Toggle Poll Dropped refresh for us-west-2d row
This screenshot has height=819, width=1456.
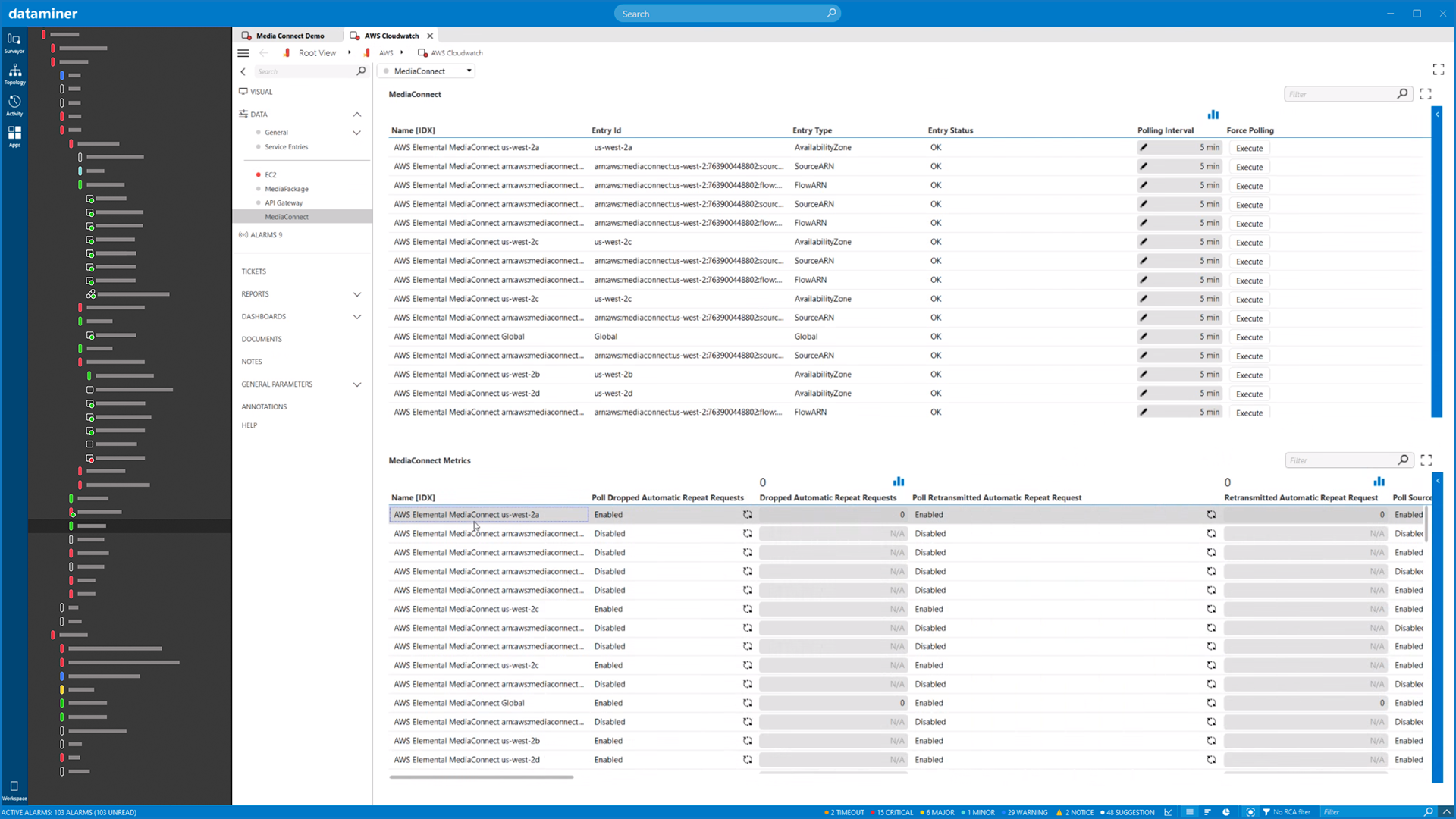pyautogui.click(x=748, y=760)
